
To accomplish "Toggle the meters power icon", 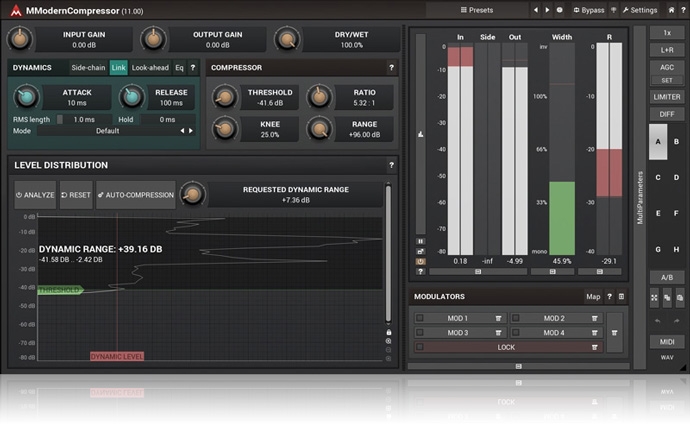I will coord(420,261).
